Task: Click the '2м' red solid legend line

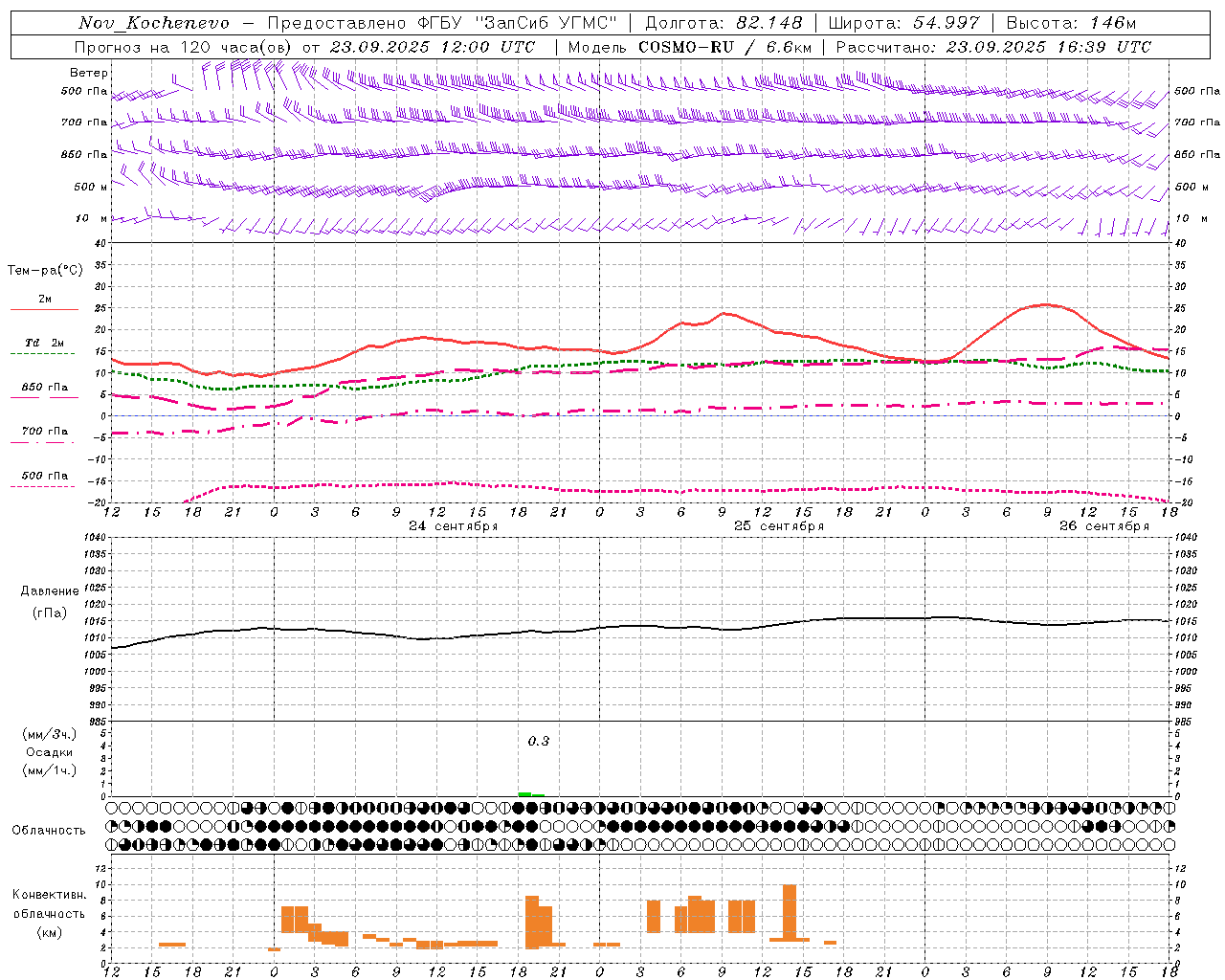Action: 45,309
